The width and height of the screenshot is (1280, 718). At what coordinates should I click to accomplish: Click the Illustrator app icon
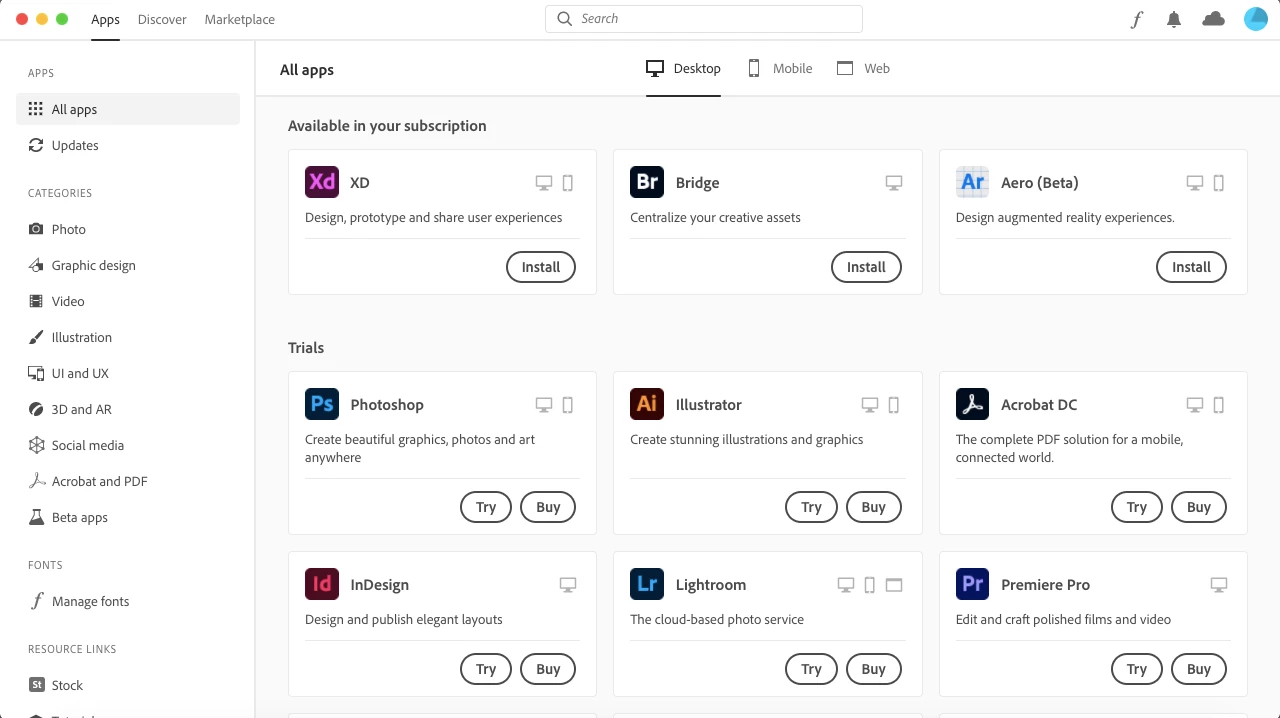pyautogui.click(x=647, y=404)
